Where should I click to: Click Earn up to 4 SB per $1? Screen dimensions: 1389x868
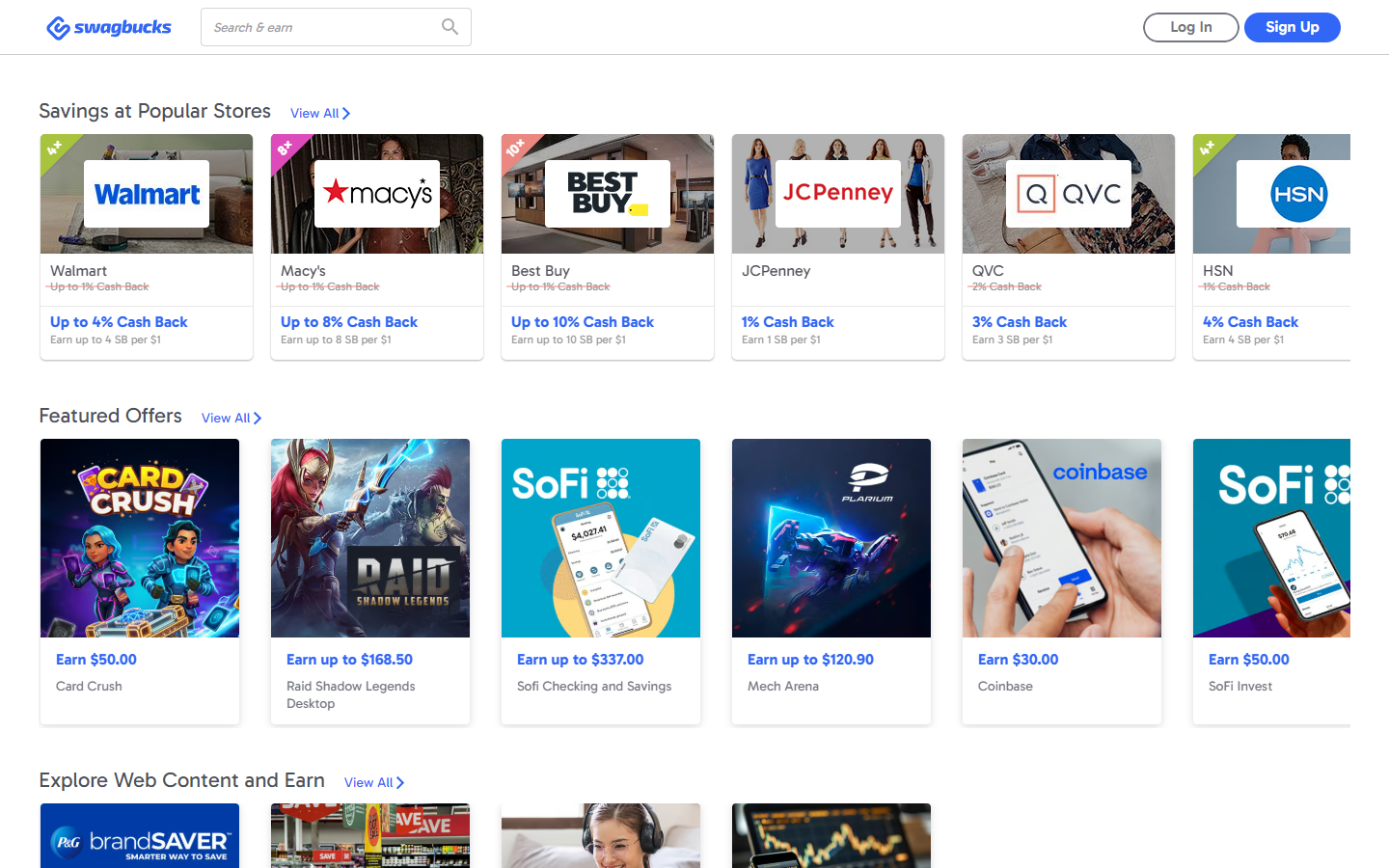(x=105, y=339)
